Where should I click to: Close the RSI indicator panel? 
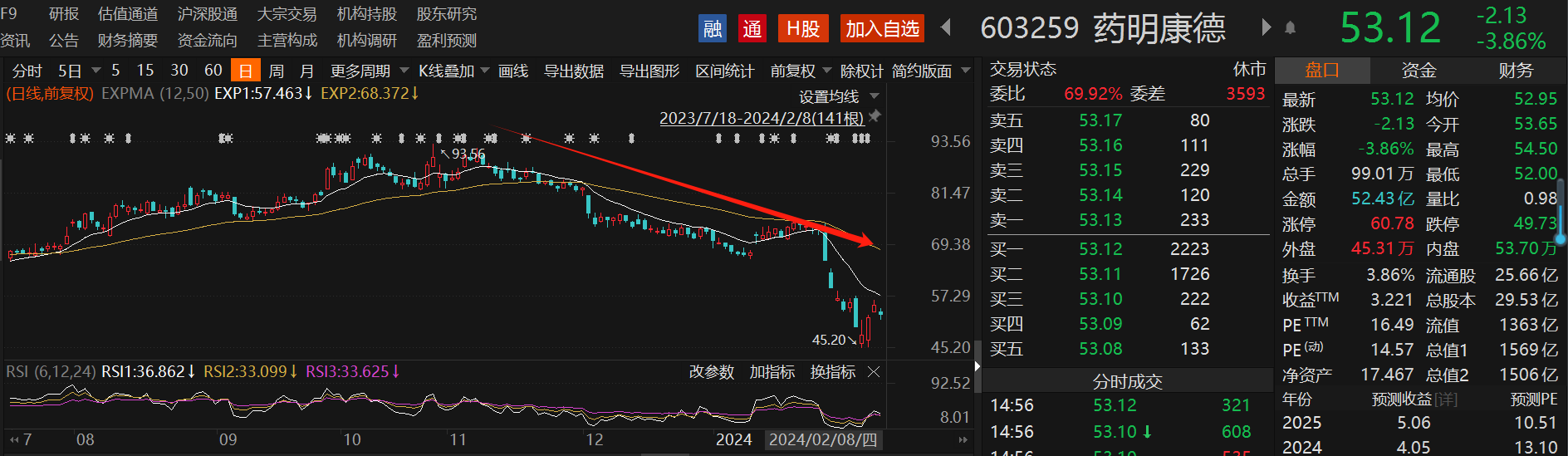(x=874, y=372)
